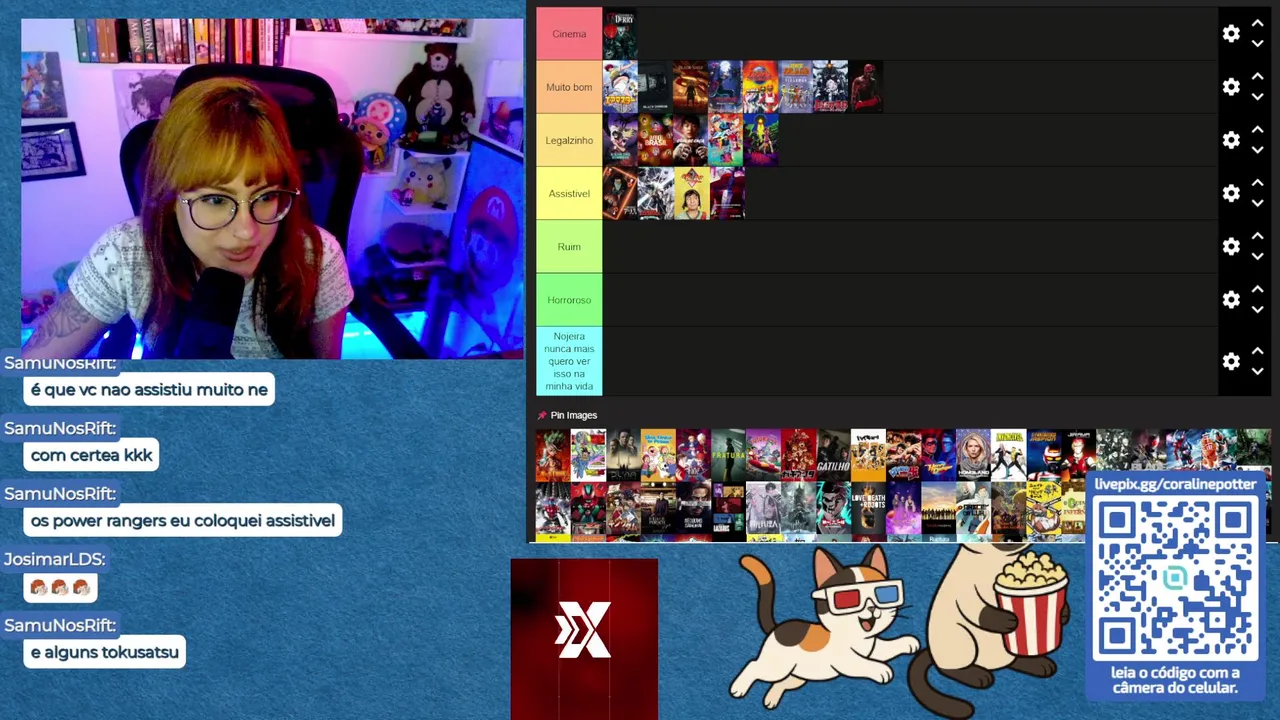Move Muito bom tier down with arrow
Viewport: 1280px width, 720px height.
coord(1258,97)
